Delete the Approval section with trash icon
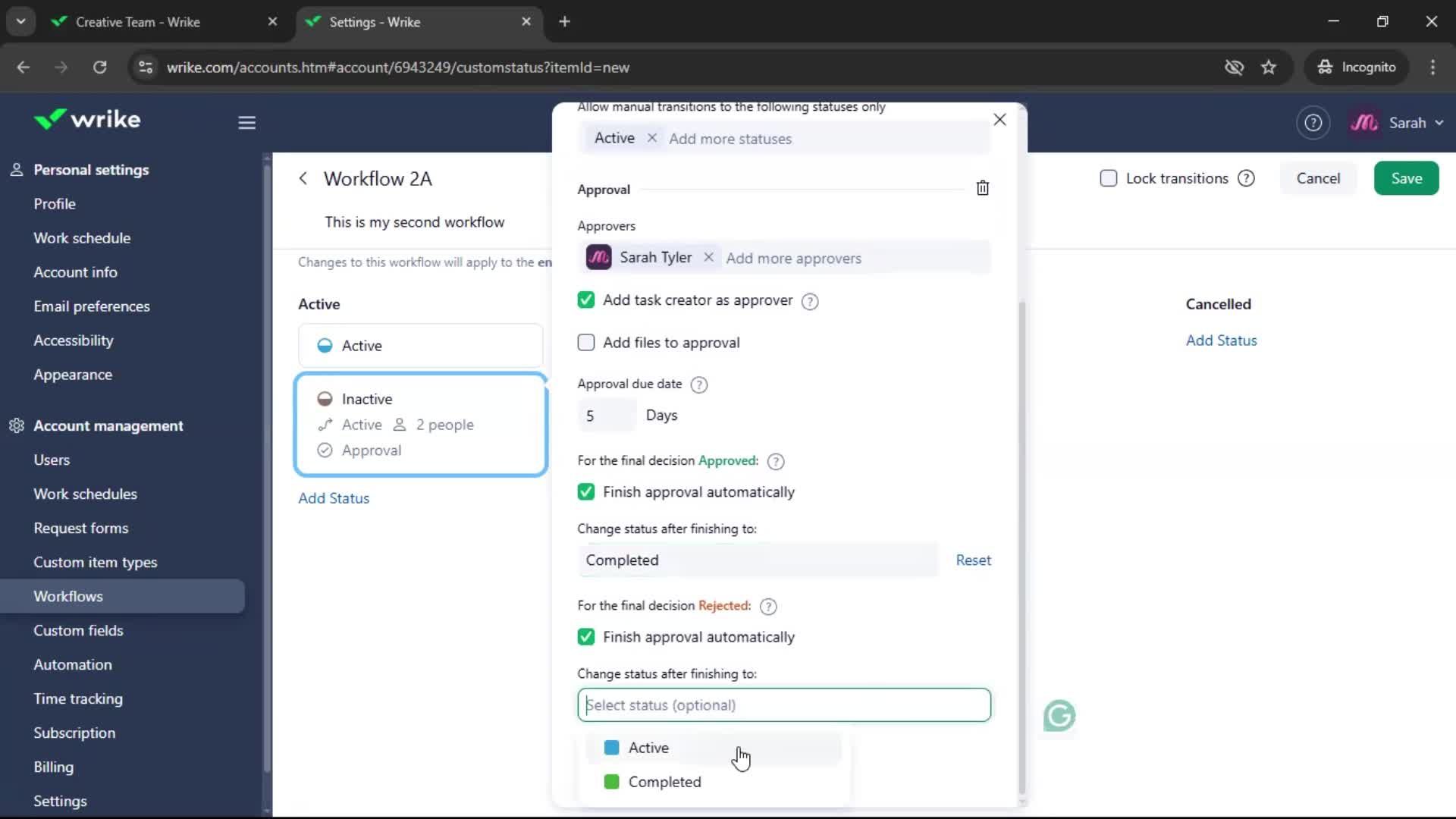 click(x=982, y=188)
